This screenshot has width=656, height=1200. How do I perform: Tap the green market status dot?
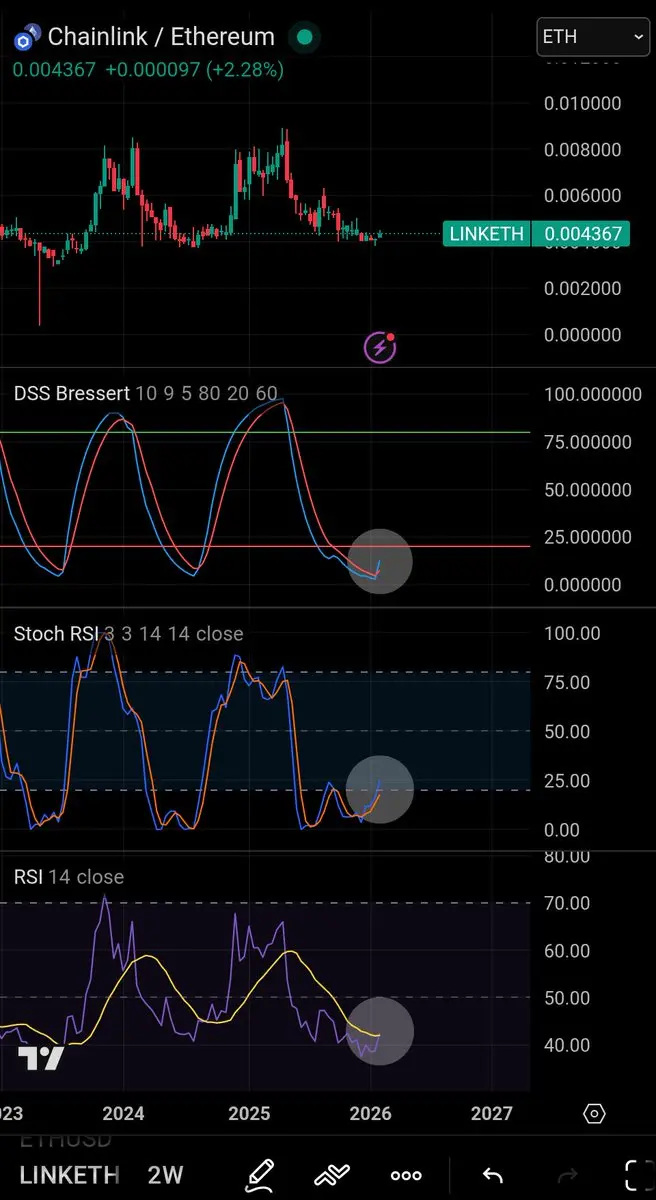[305, 38]
